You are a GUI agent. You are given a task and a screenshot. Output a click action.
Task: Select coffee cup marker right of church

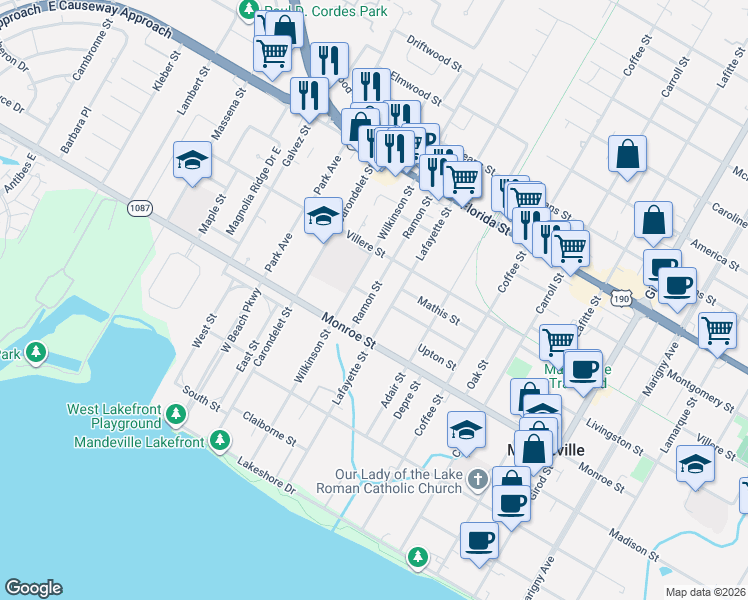pos(511,505)
